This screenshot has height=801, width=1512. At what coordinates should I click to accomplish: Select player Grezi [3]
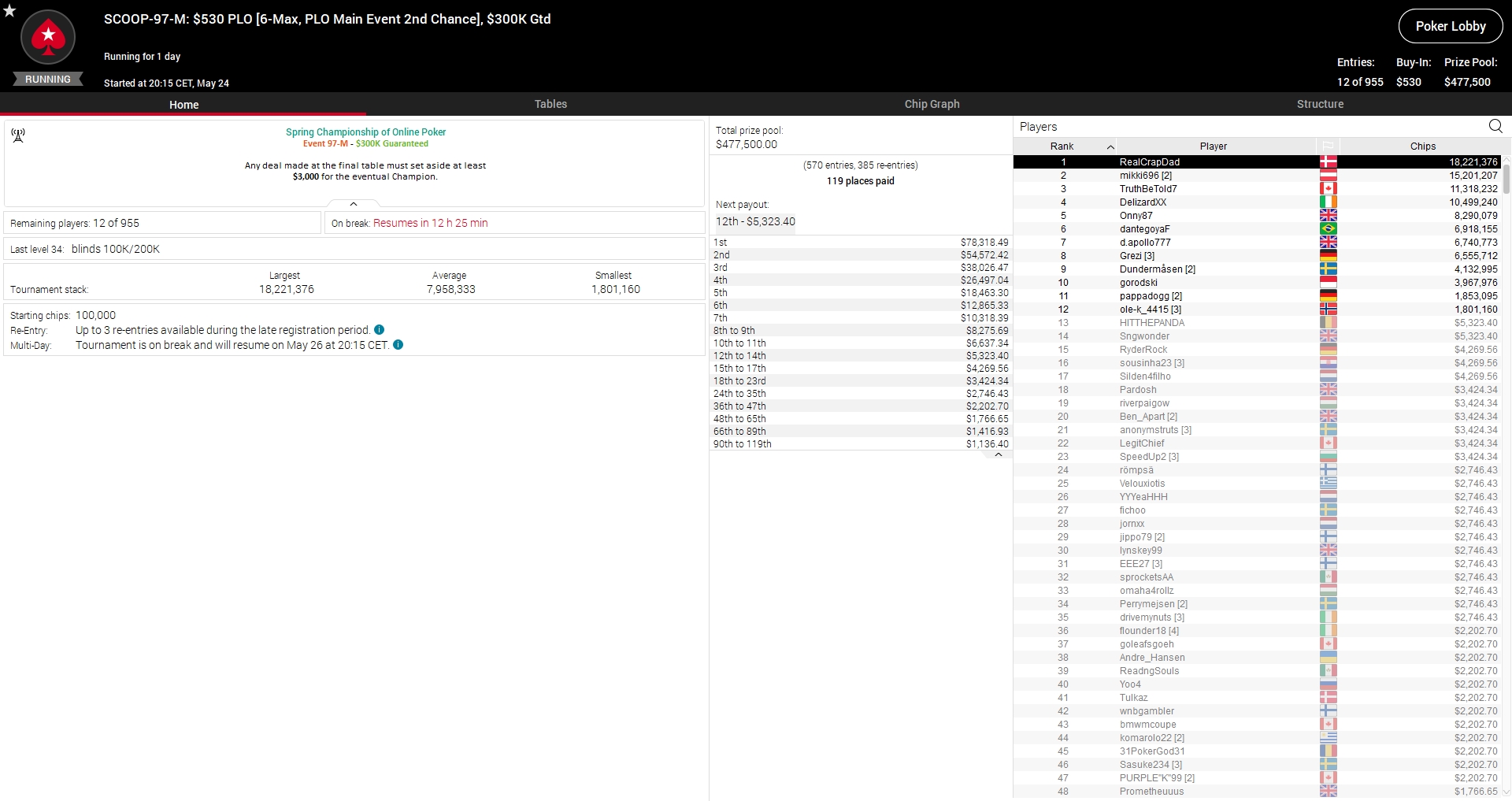click(1257, 256)
